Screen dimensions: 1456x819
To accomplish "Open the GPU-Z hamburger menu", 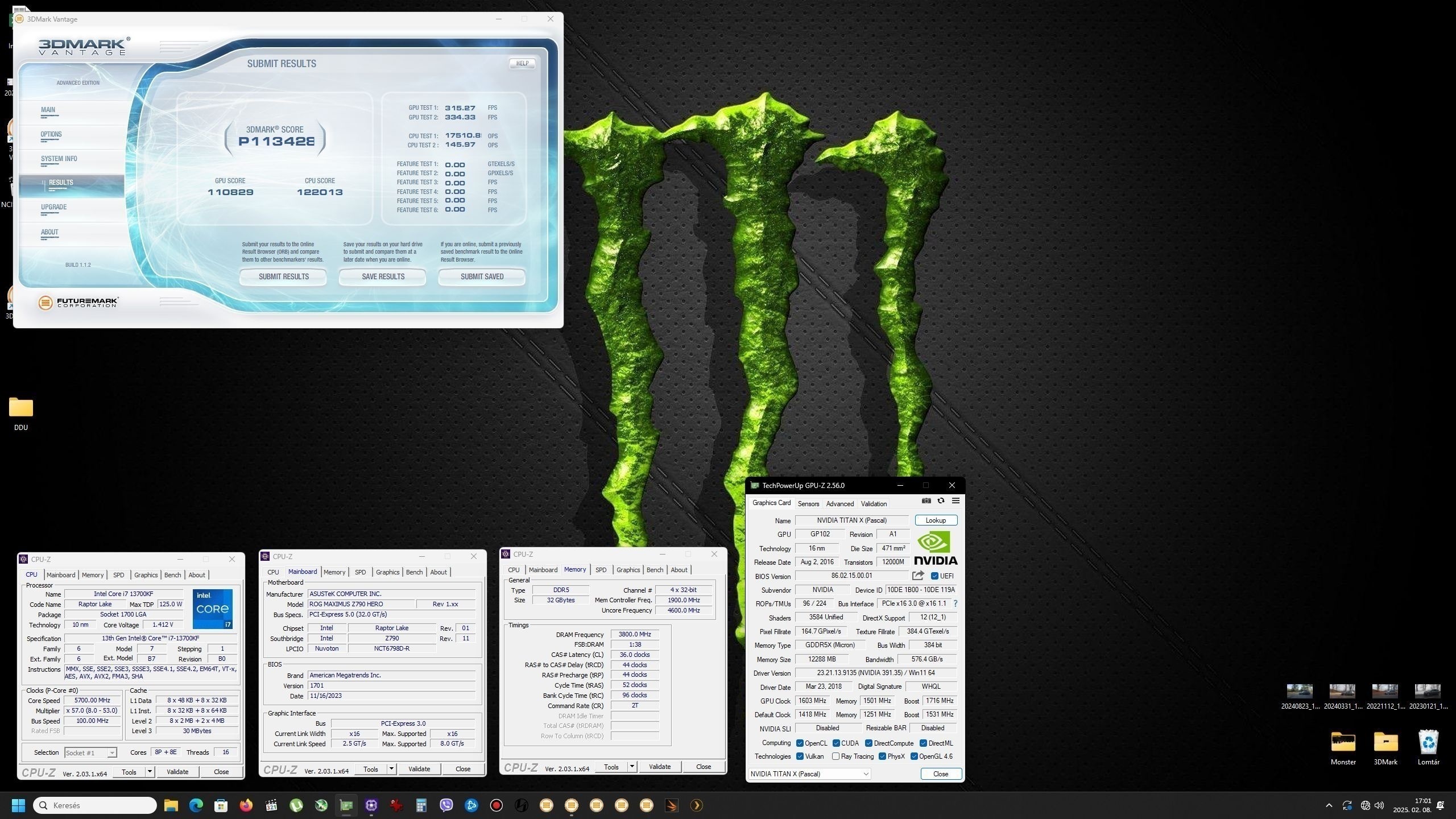I will pos(955,501).
